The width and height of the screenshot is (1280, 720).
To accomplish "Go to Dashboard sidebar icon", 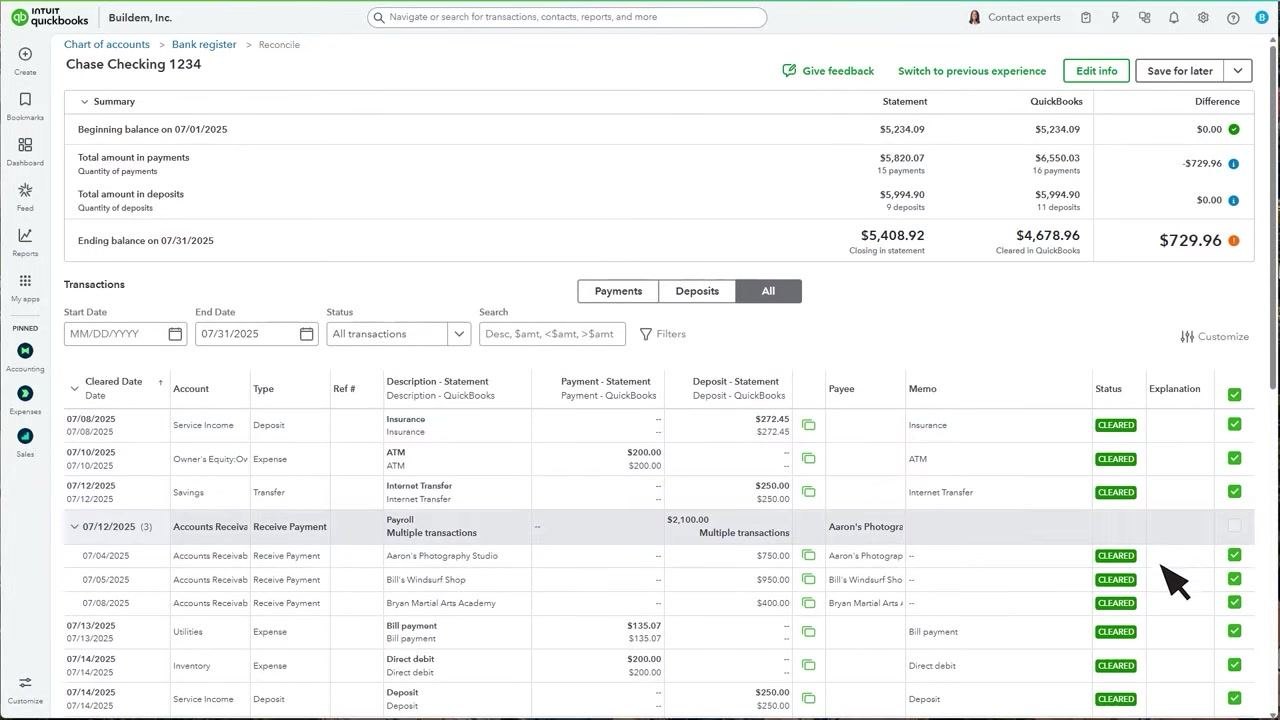I will [x=25, y=145].
